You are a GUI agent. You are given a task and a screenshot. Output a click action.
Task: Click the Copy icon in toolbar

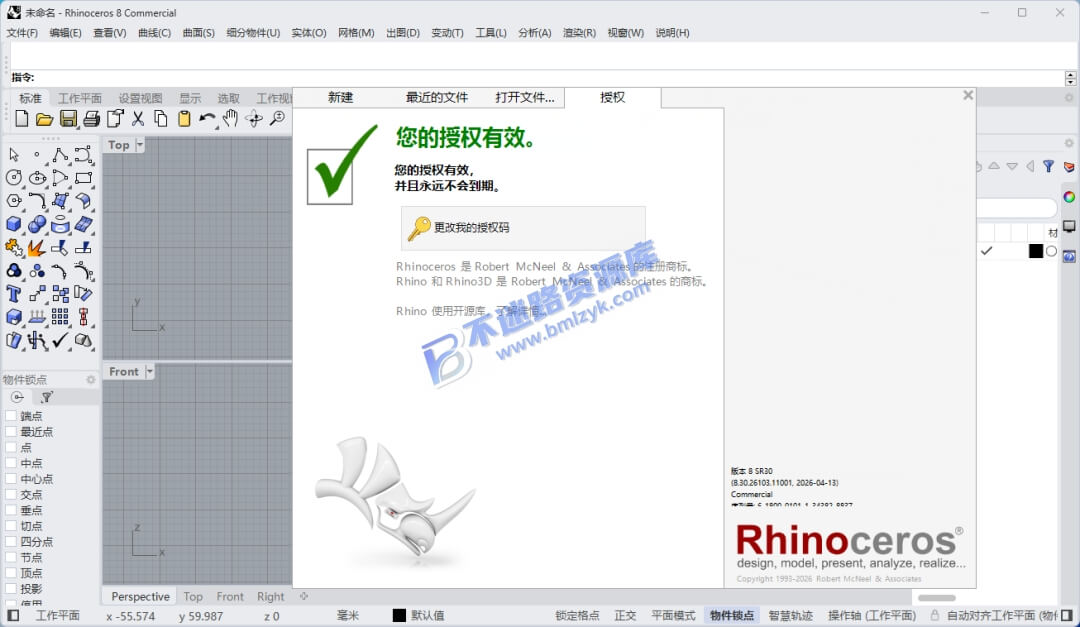[x=160, y=119]
